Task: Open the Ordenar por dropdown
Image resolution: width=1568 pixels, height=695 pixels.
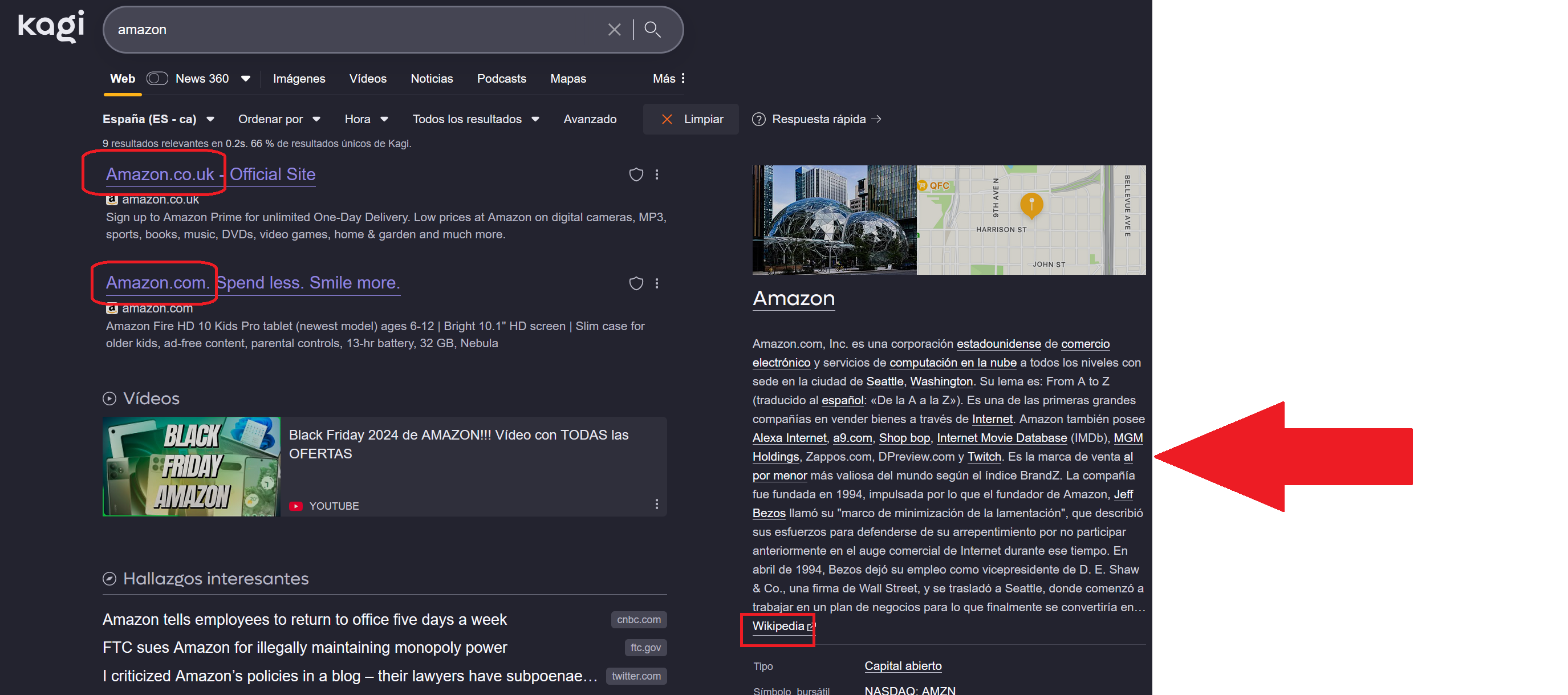Action: tap(279, 119)
